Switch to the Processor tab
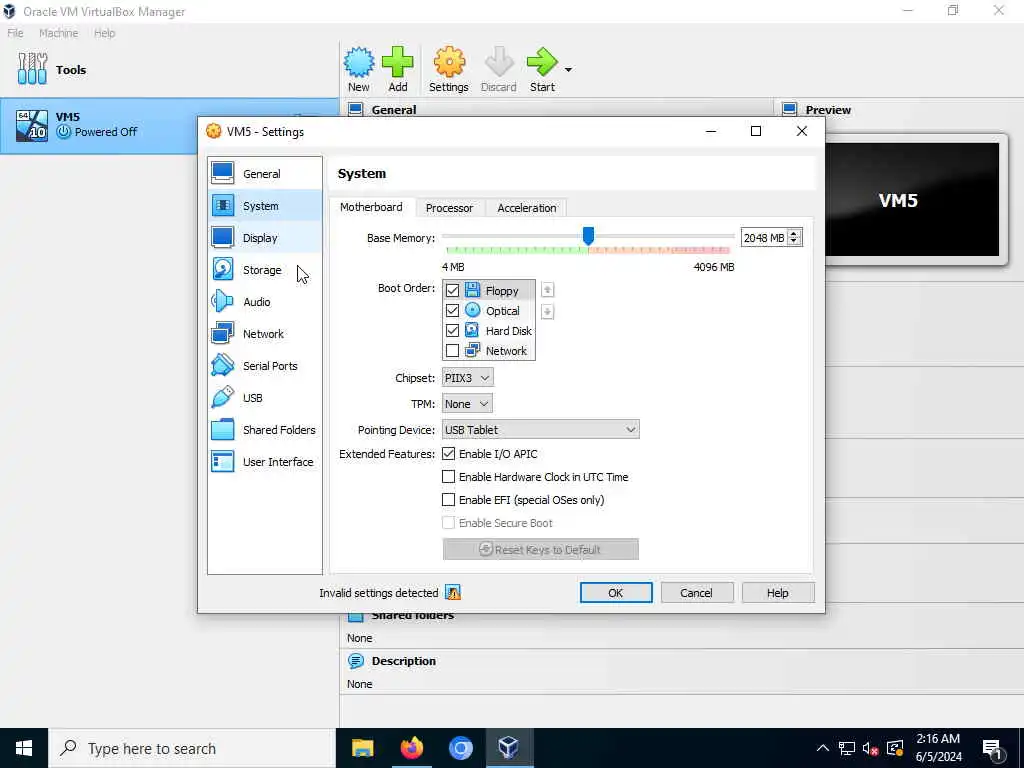Screen dimensions: 1024x768 coord(449,208)
